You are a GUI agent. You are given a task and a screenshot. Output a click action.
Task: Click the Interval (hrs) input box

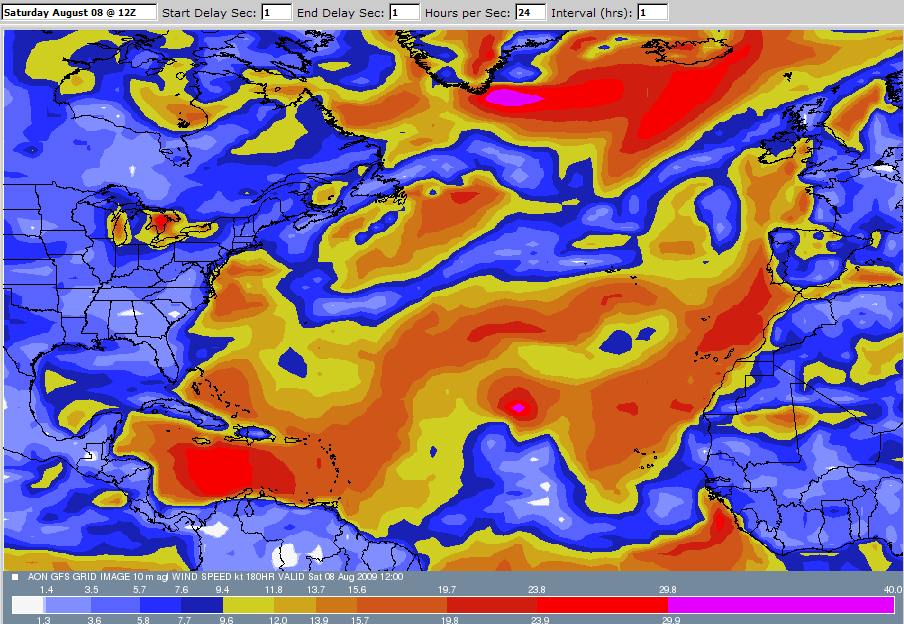click(652, 12)
